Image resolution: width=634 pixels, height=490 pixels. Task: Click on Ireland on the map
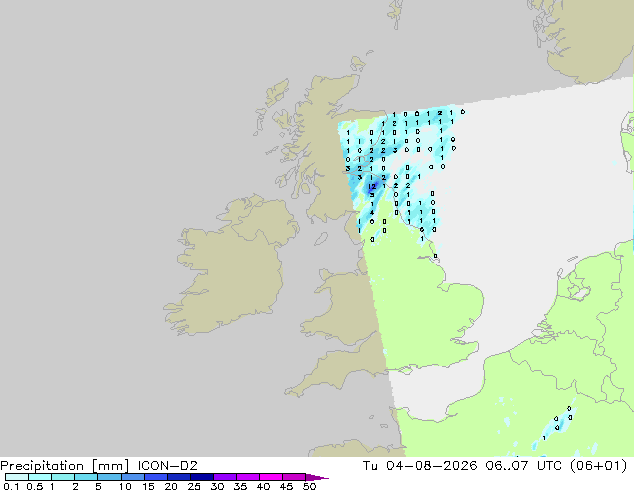(x=230, y=267)
